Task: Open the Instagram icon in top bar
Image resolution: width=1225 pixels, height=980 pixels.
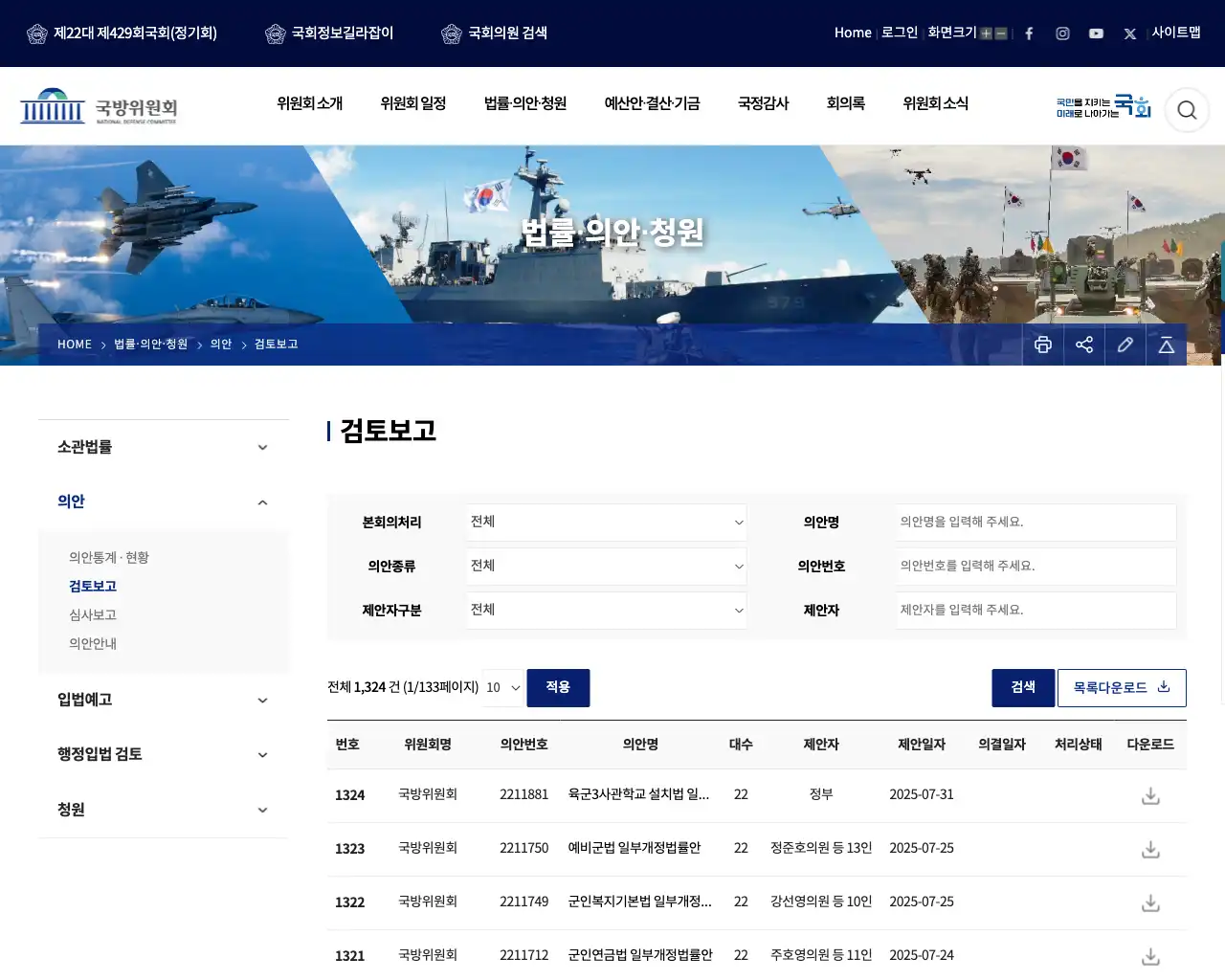Action: pyautogui.click(x=1062, y=33)
